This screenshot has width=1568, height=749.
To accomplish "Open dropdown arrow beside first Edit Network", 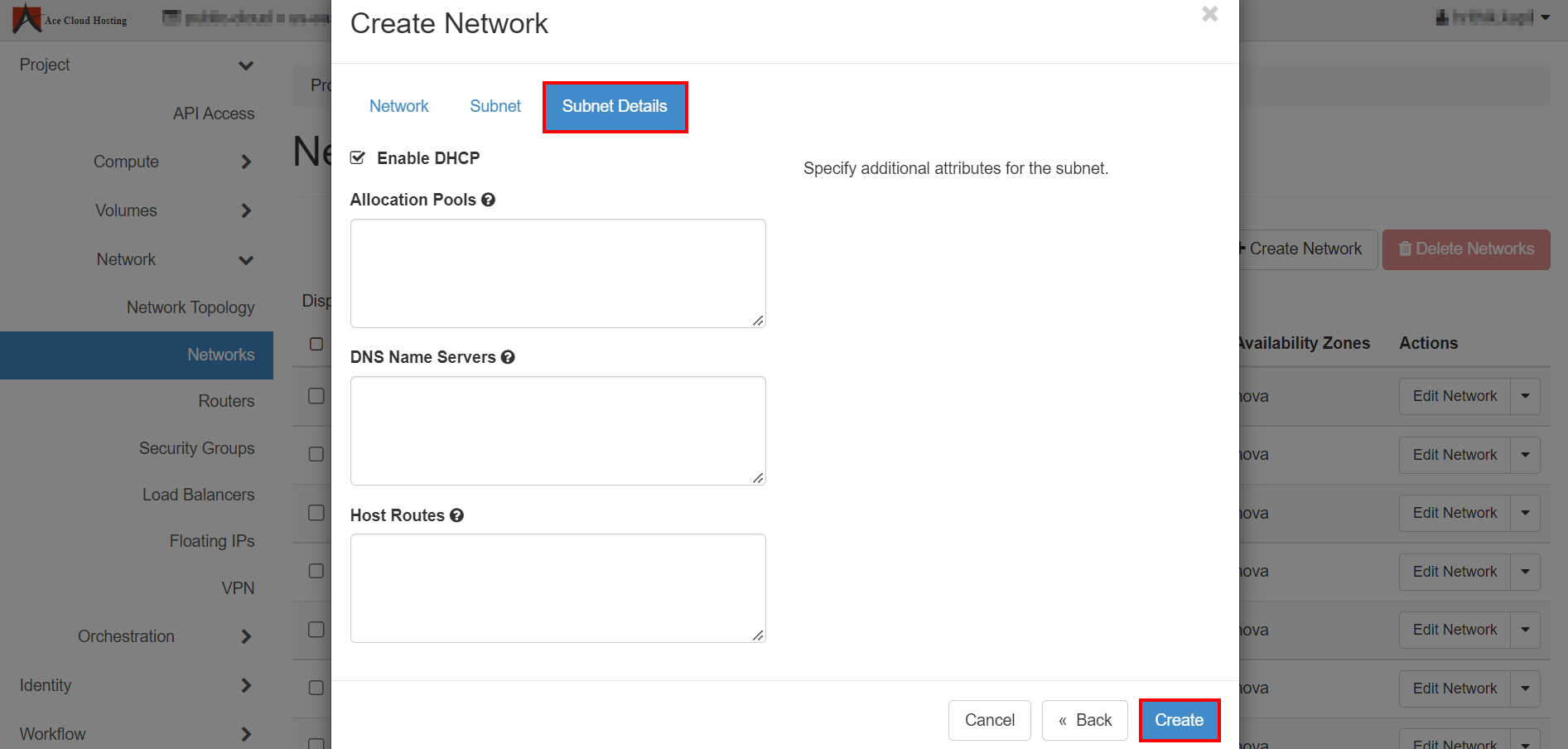I will point(1525,396).
